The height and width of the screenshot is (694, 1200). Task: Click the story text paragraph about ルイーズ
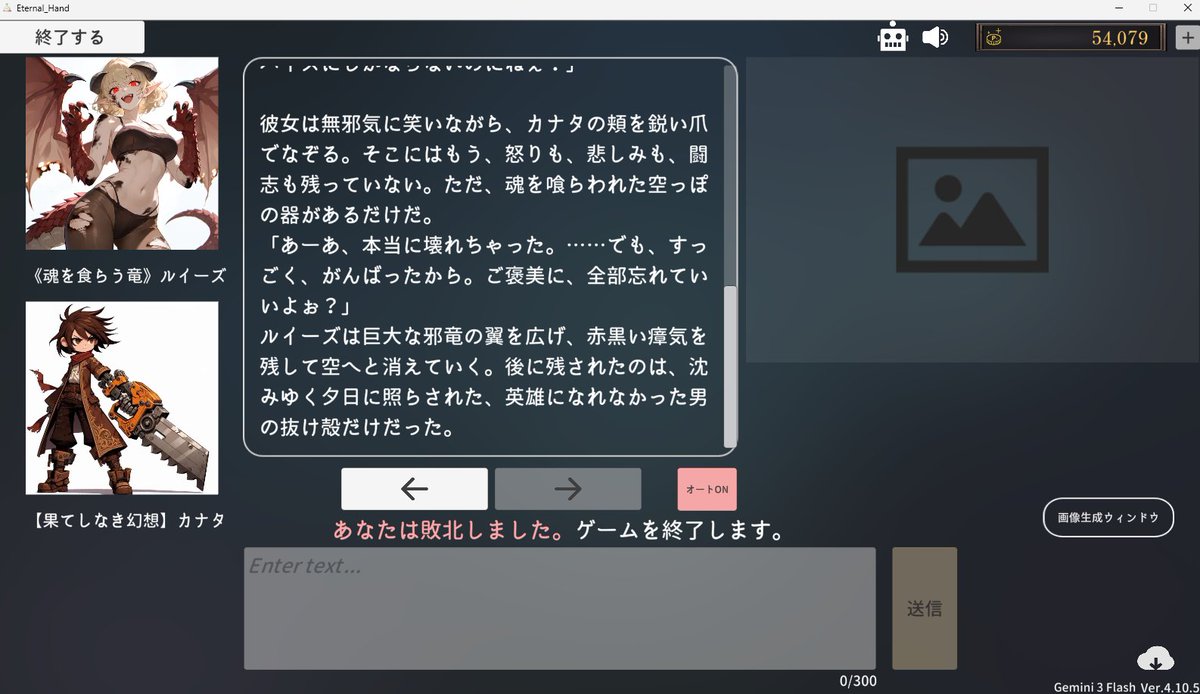[x=484, y=381]
